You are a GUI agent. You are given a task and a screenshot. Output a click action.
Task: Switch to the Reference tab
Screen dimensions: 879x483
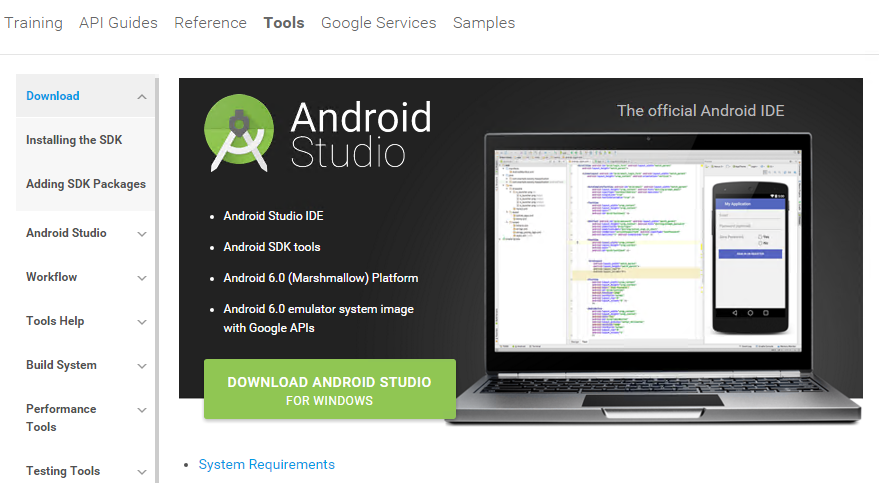pyautogui.click(x=210, y=22)
